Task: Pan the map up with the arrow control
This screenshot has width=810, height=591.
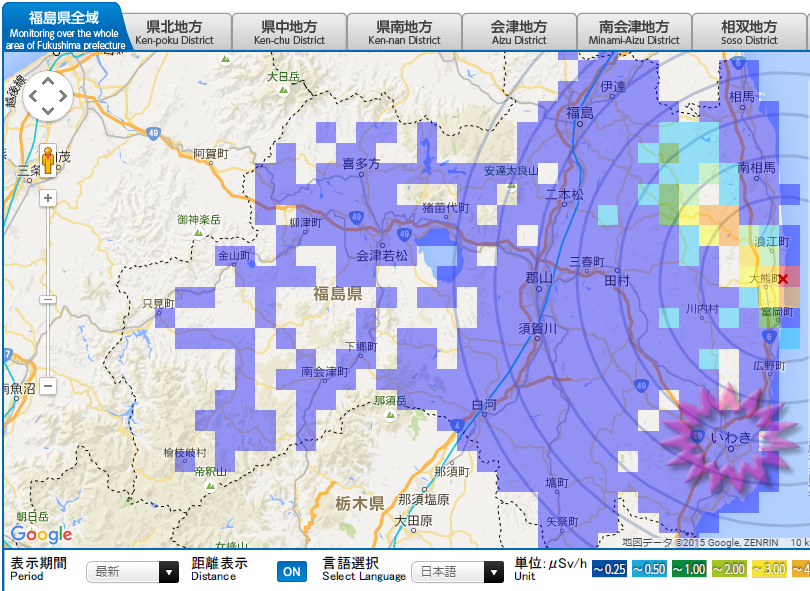Action: click(x=48, y=82)
